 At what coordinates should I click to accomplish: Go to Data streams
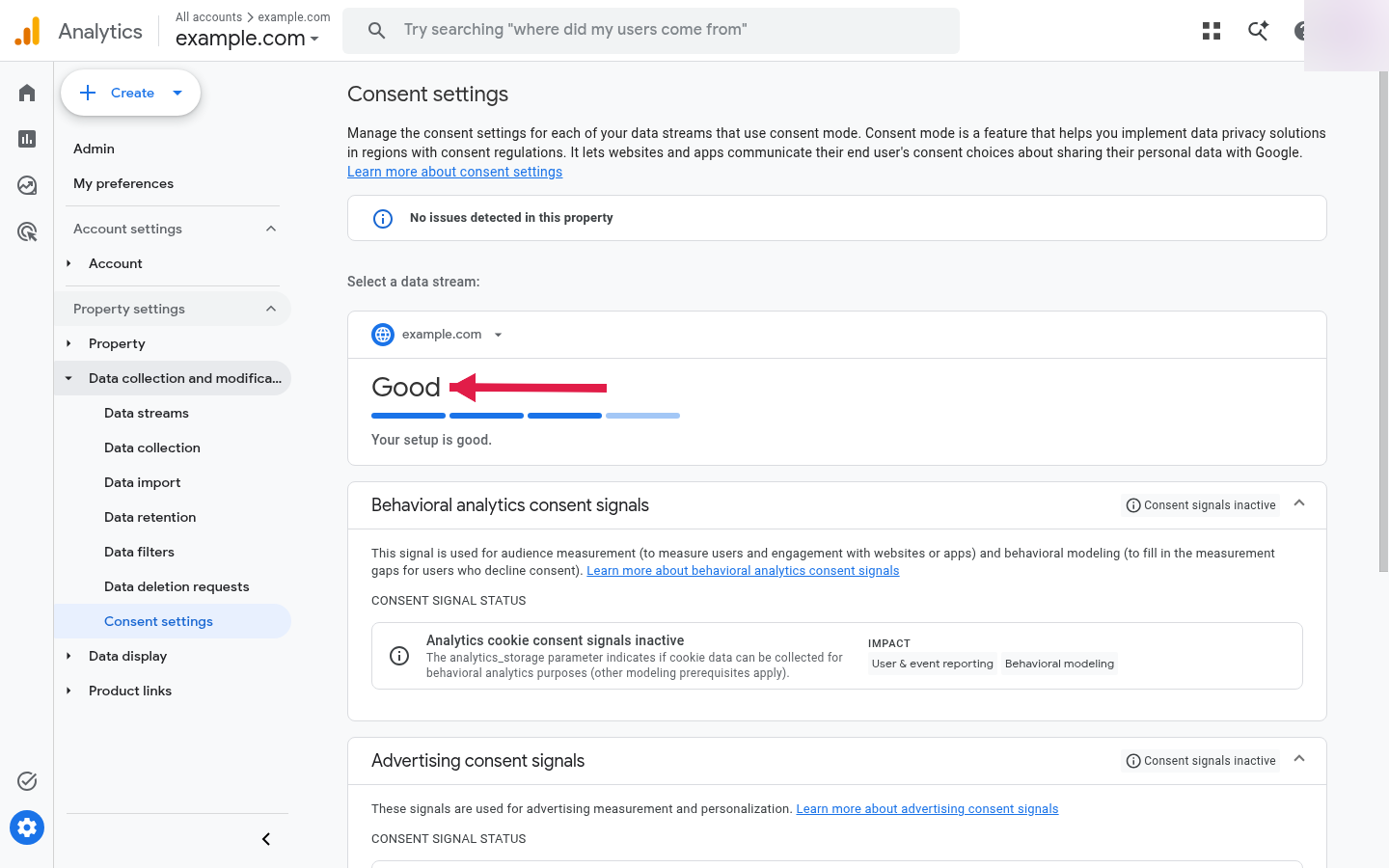point(147,413)
